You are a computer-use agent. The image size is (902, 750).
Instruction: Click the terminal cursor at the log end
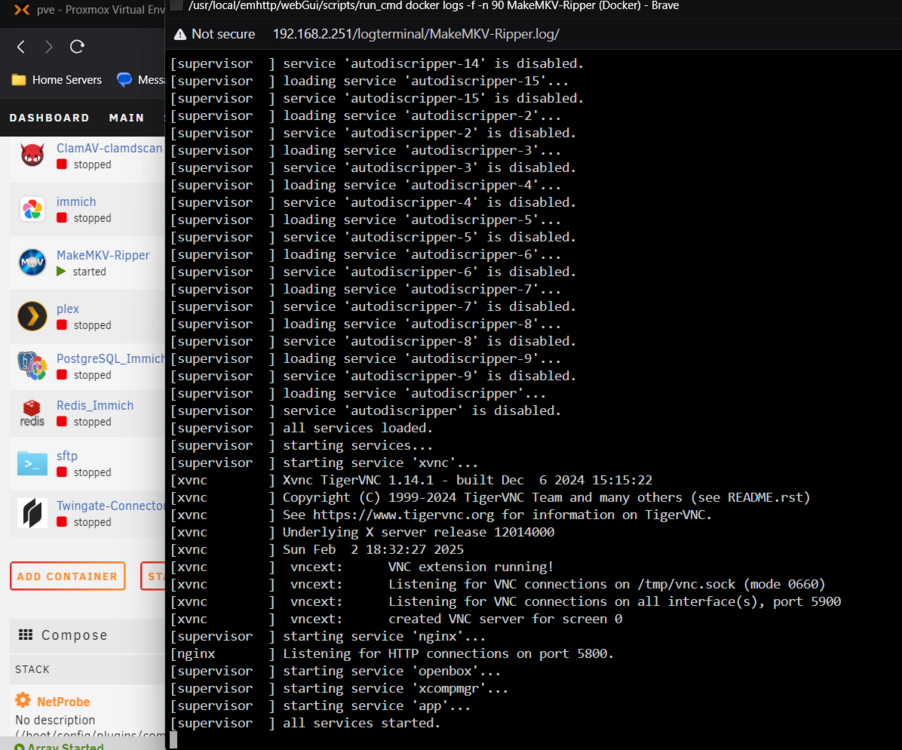(x=174, y=740)
